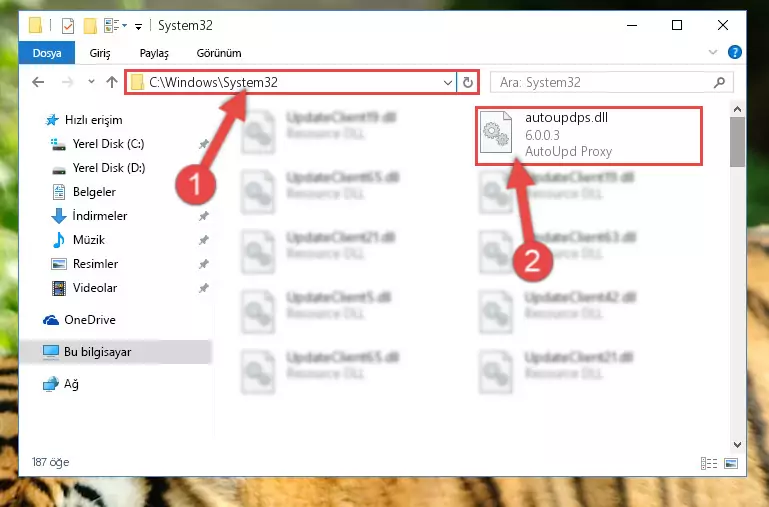Image resolution: width=769 pixels, height=507 pixels.
Task: Open the recent locations dropdown arrow
Action: coord(91,82)
